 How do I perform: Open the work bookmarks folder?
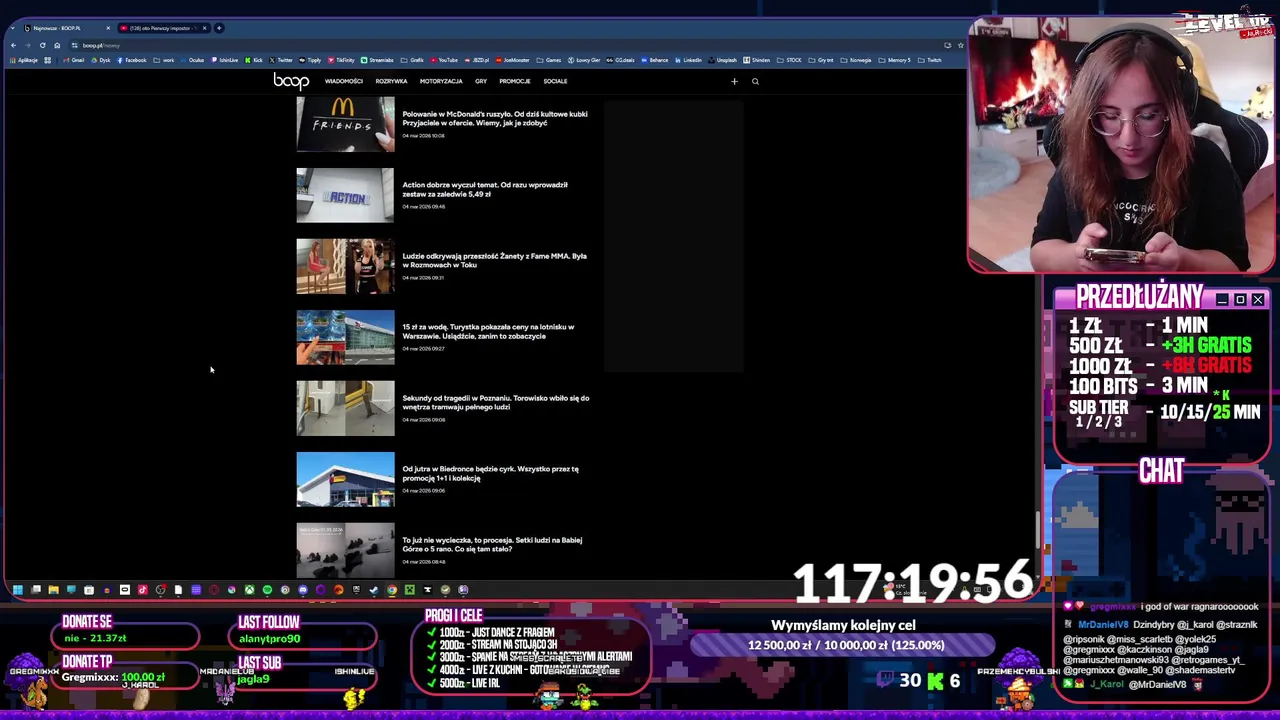coord(163,60)
